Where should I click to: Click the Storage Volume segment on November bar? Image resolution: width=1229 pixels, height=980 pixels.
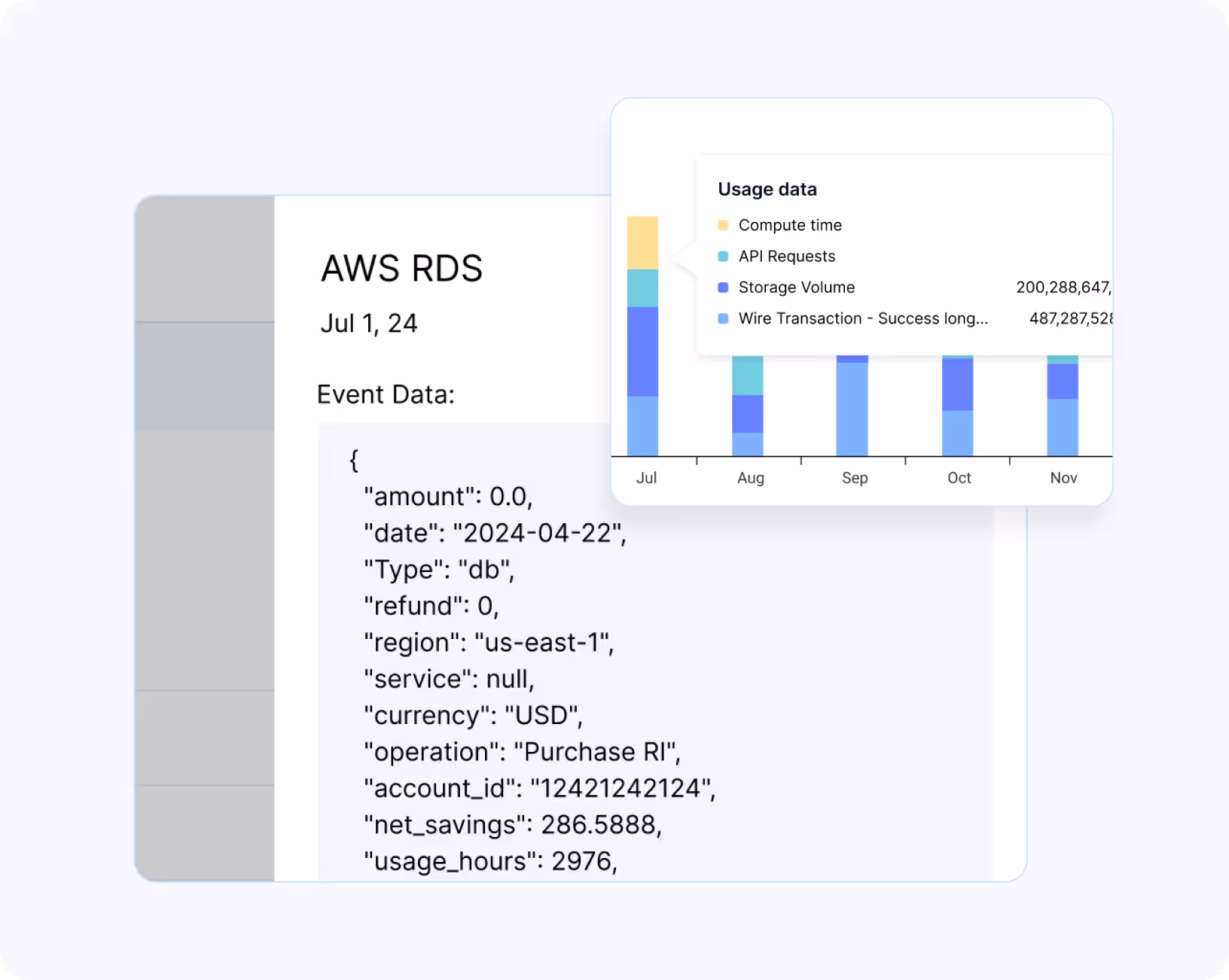(1063, 380)
